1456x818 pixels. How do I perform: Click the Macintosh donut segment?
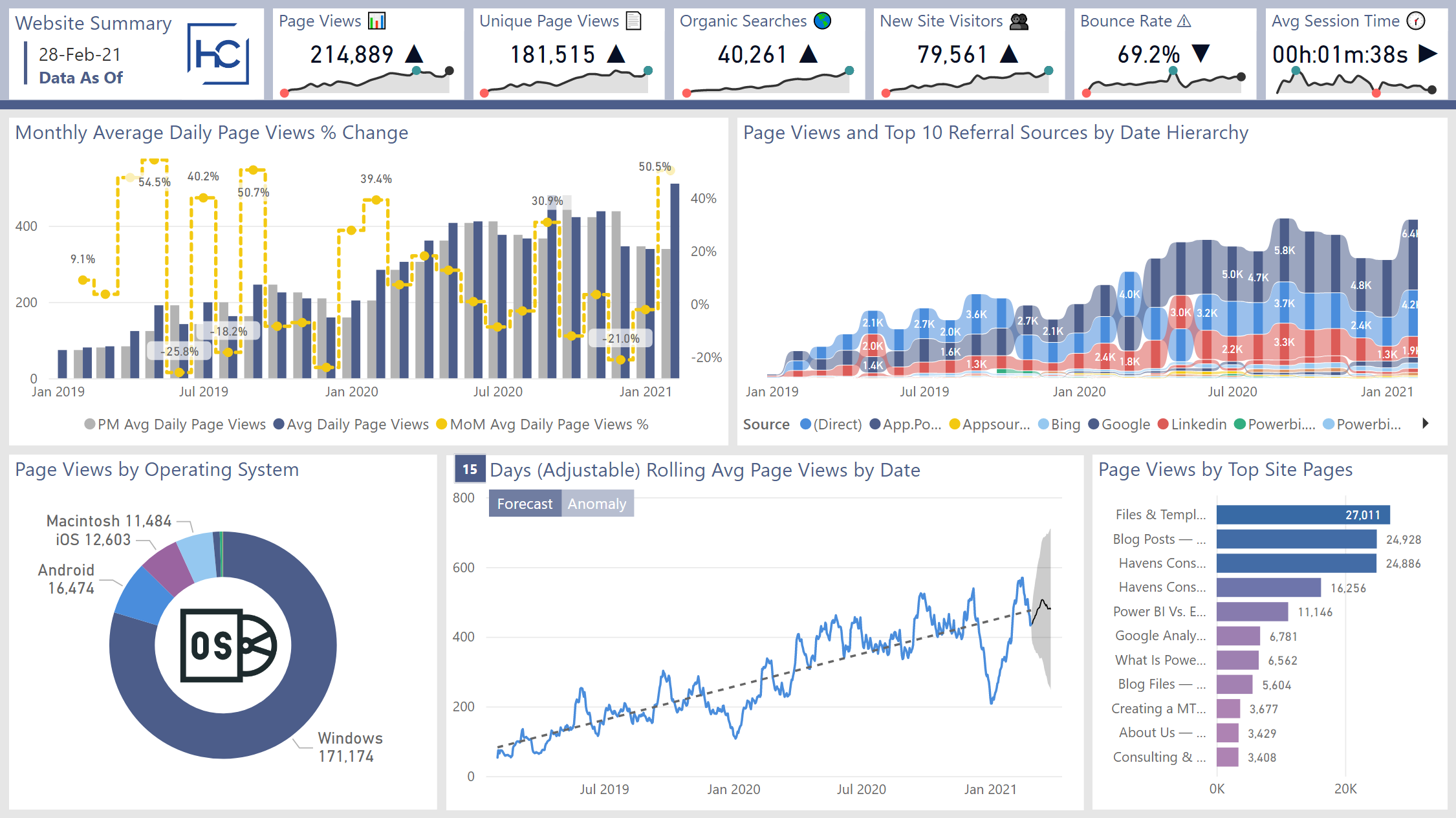pyautogui.click(x=199, y=557)
